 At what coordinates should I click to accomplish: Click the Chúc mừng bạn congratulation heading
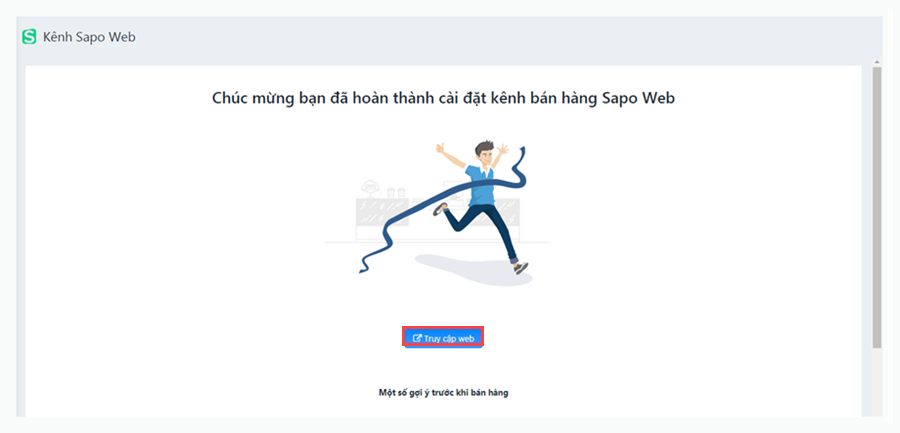[443, 98]
